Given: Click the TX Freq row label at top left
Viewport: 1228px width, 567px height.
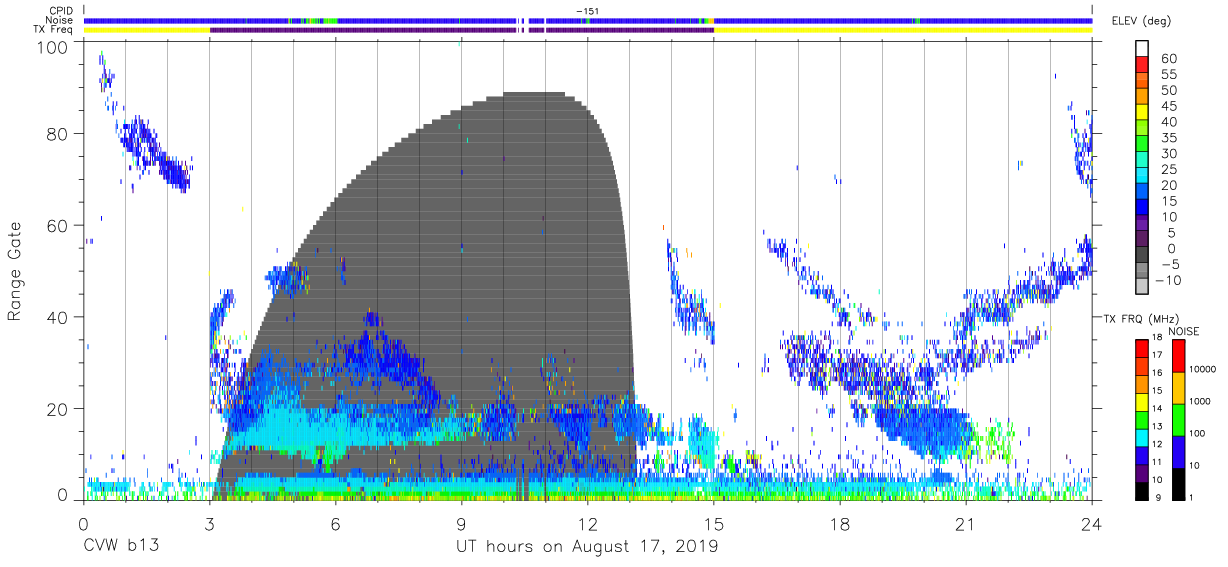Looking at the screenshot, I should tap(53, 30).
